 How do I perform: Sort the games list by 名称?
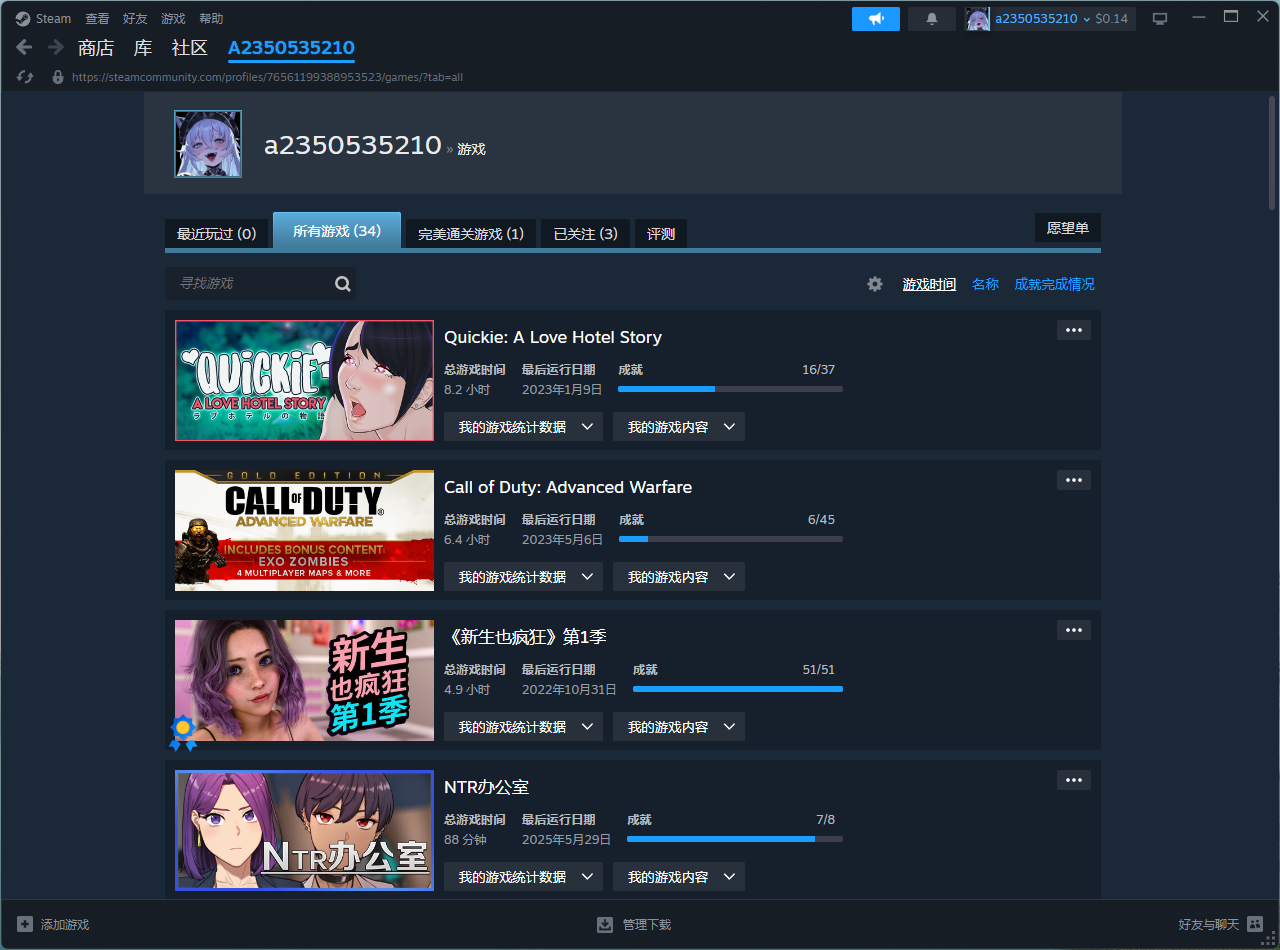(985, 284)
